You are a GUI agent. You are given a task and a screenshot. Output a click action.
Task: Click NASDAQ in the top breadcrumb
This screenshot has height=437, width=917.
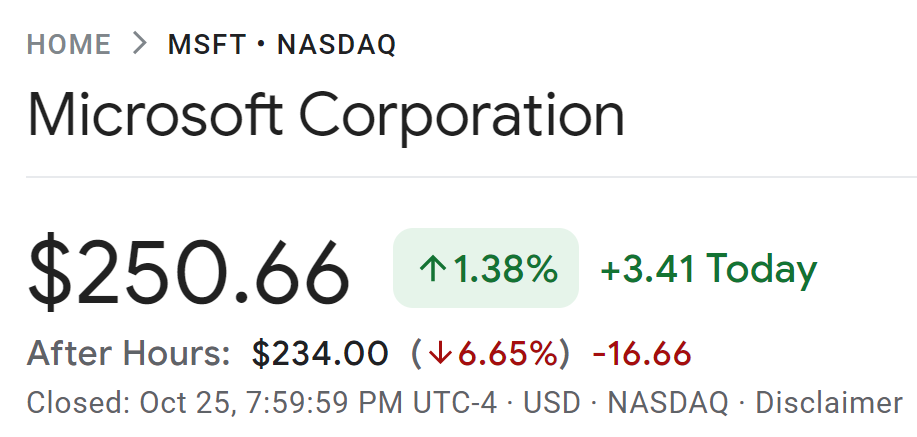[x=336, y=44]
